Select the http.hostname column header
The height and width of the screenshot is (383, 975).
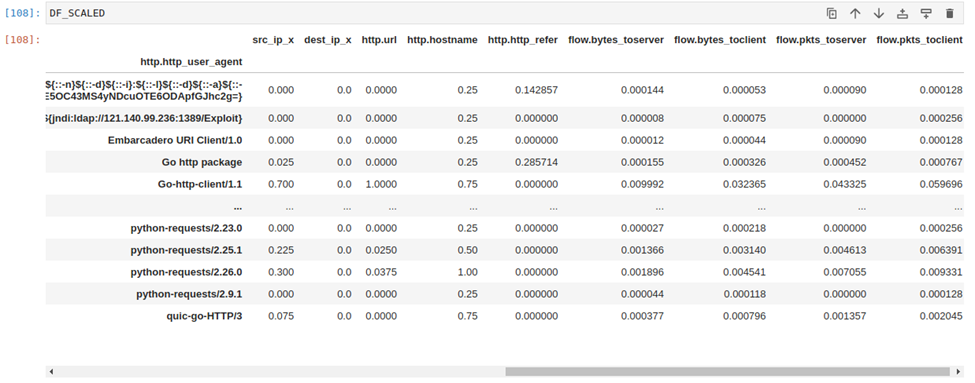point(442,40)
